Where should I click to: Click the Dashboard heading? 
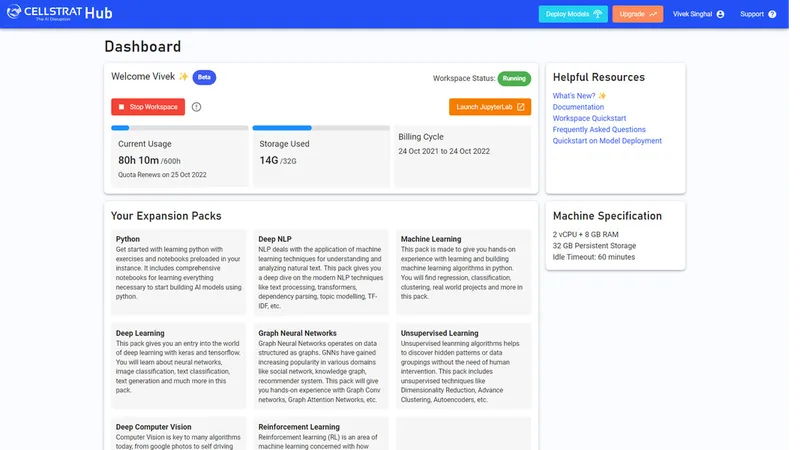(143, 46)
